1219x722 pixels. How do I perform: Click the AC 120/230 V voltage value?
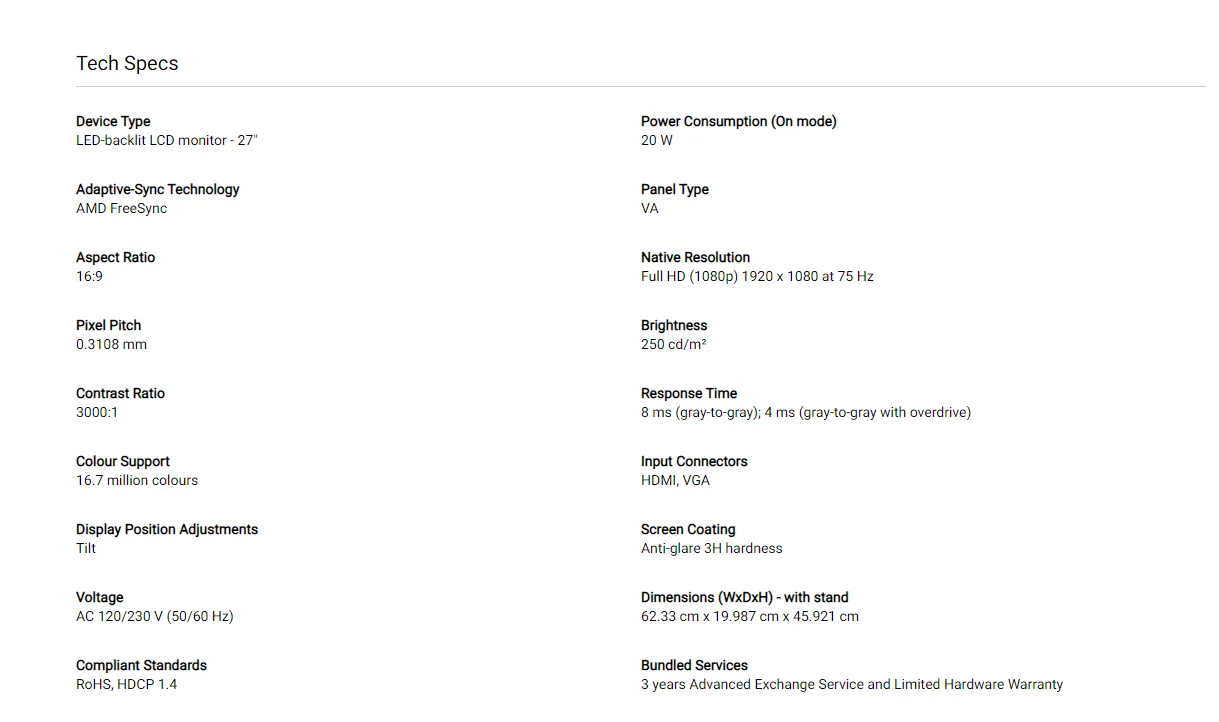tap(154, 616)
